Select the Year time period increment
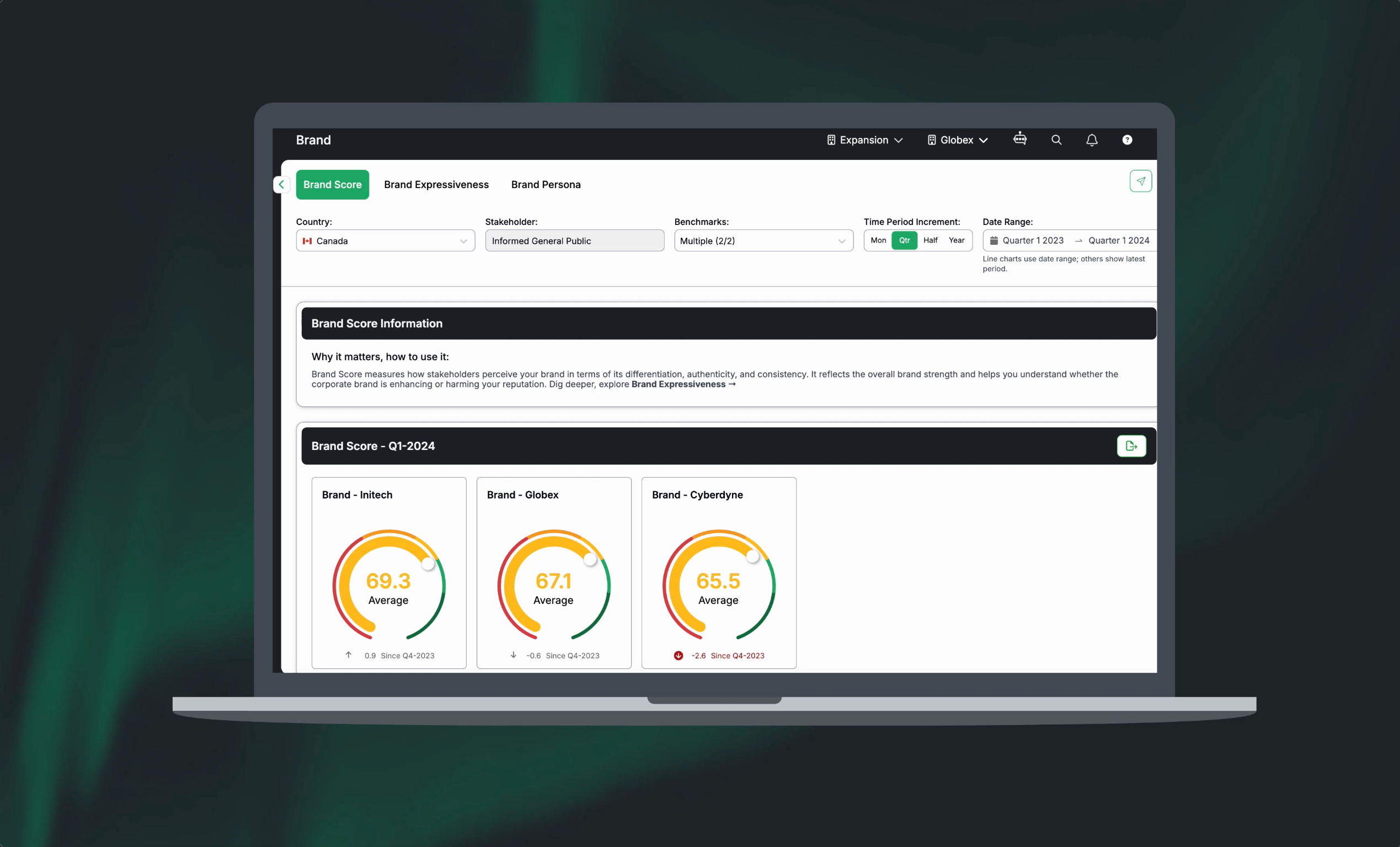 (957, 240)
